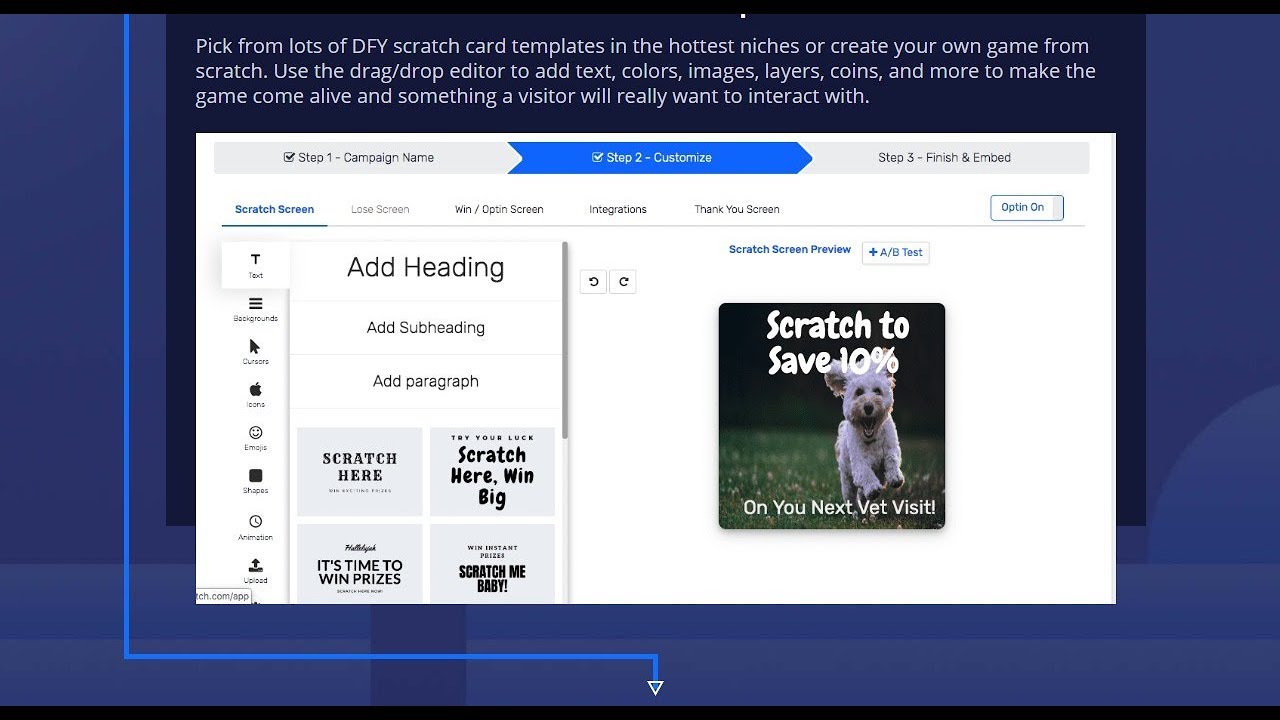Click Add paragraph text option
The width and height of the screenshot is (1280, 720).
[426, 382]
